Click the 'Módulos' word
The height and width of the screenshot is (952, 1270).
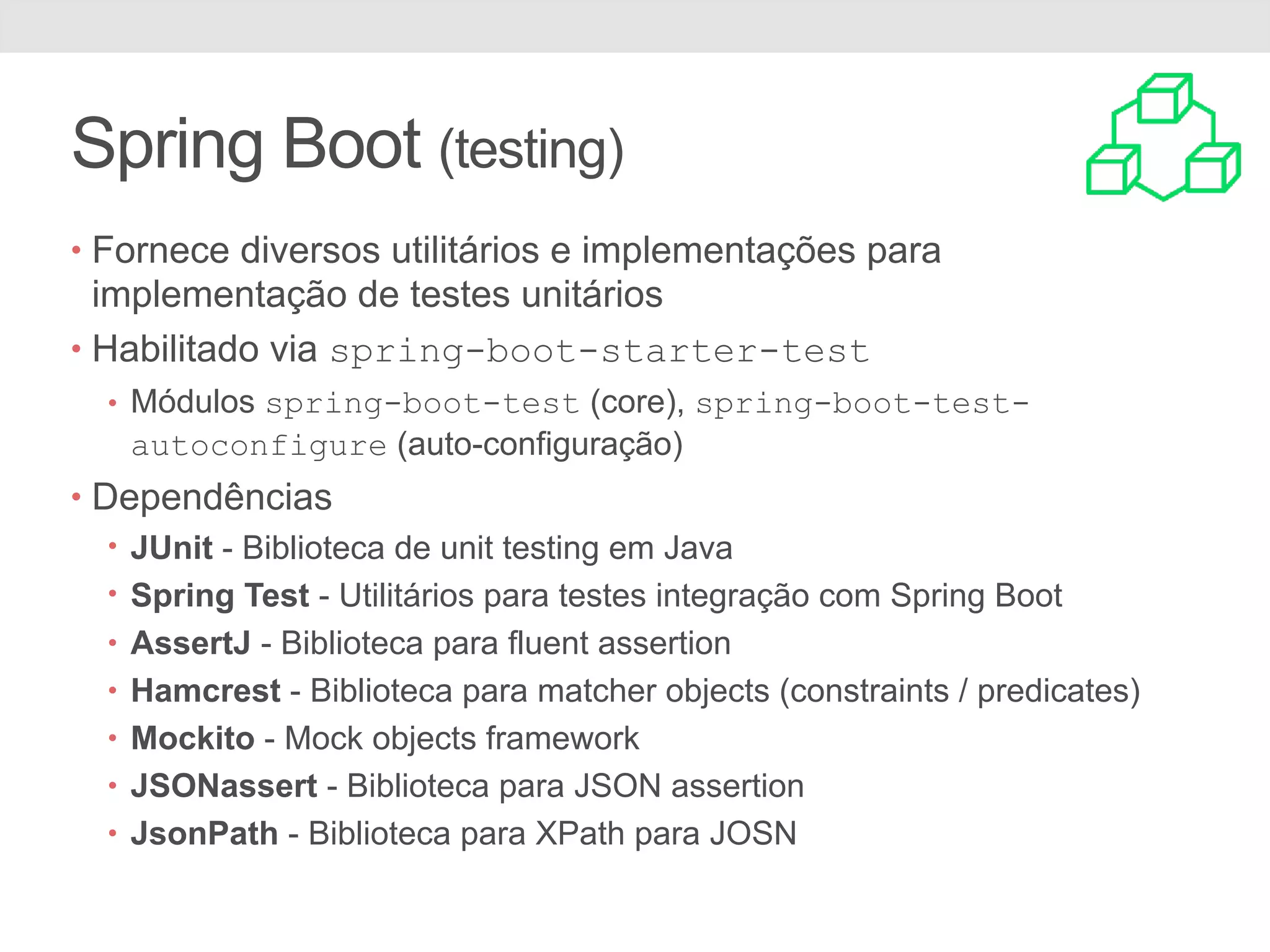(x=193, y=402)
